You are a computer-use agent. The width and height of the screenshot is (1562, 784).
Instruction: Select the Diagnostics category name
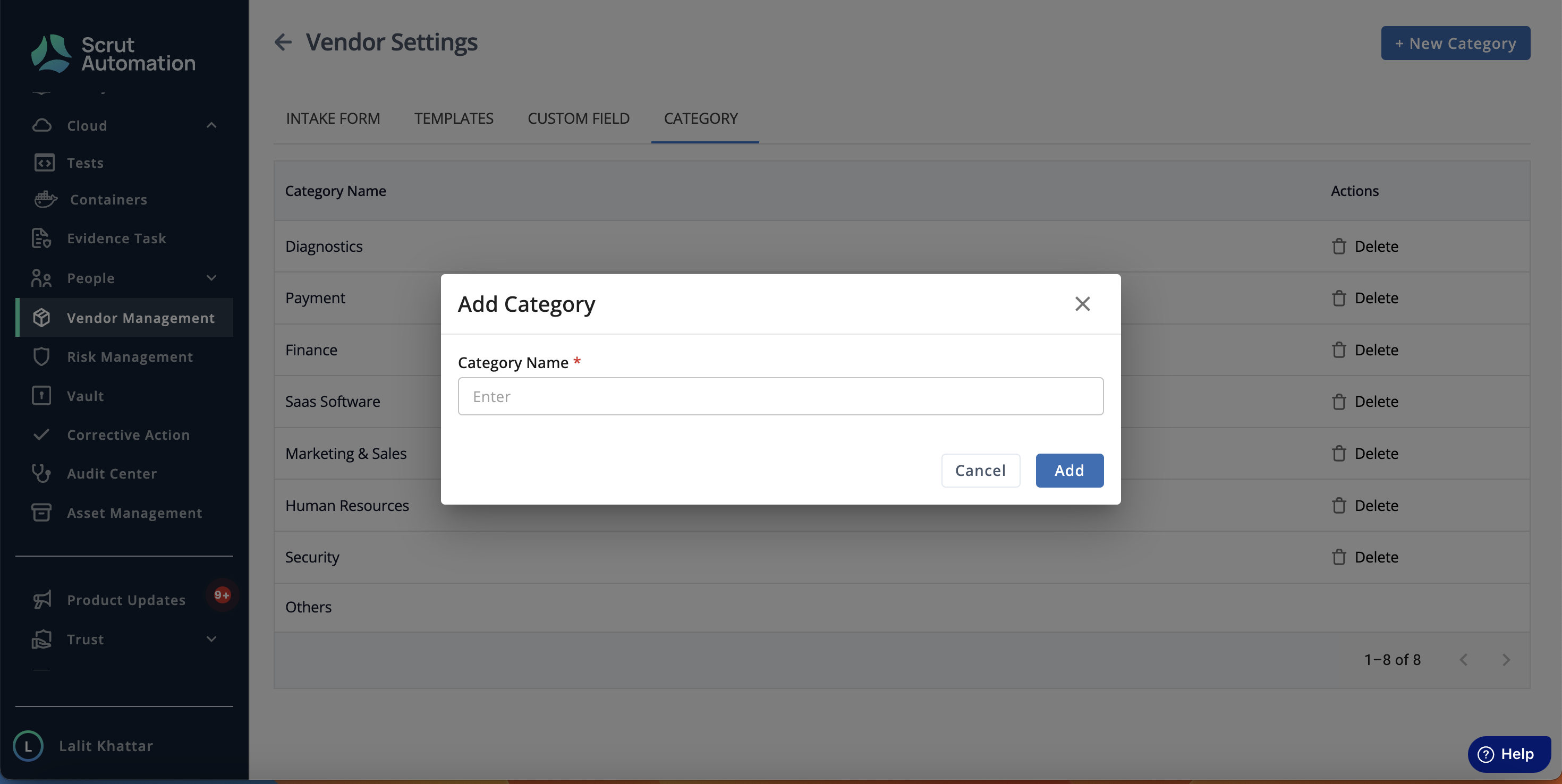(x=324, y=246)
